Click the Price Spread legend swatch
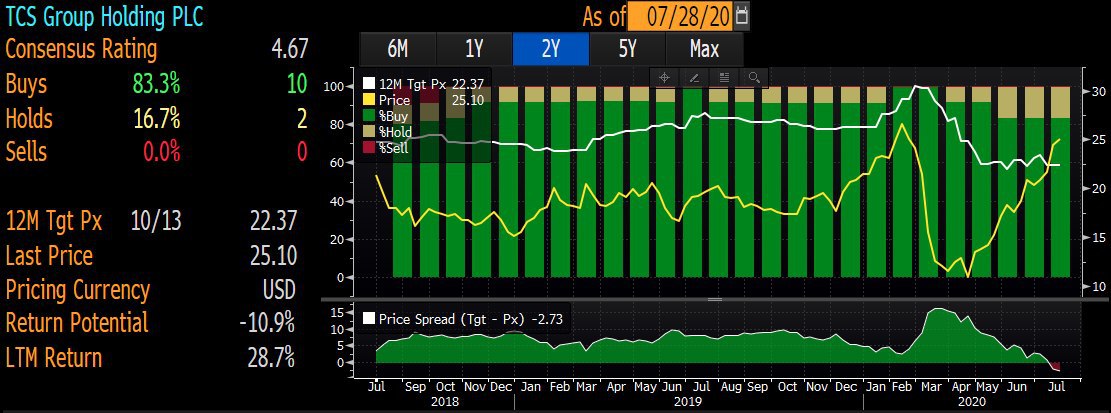 (368, 319)
